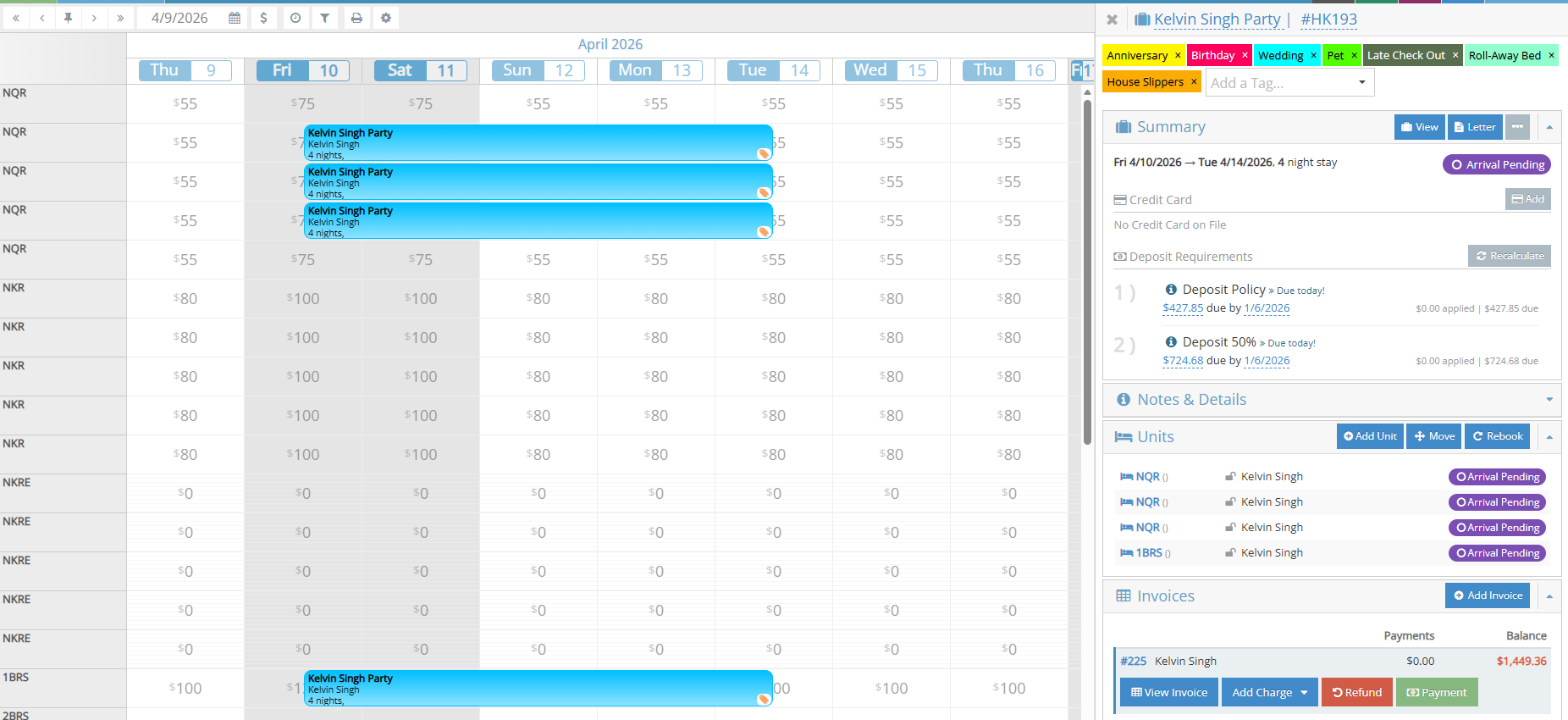Click the dollar sign rates icon
This screenshot has height=720, width=1568.
[264, 18]
